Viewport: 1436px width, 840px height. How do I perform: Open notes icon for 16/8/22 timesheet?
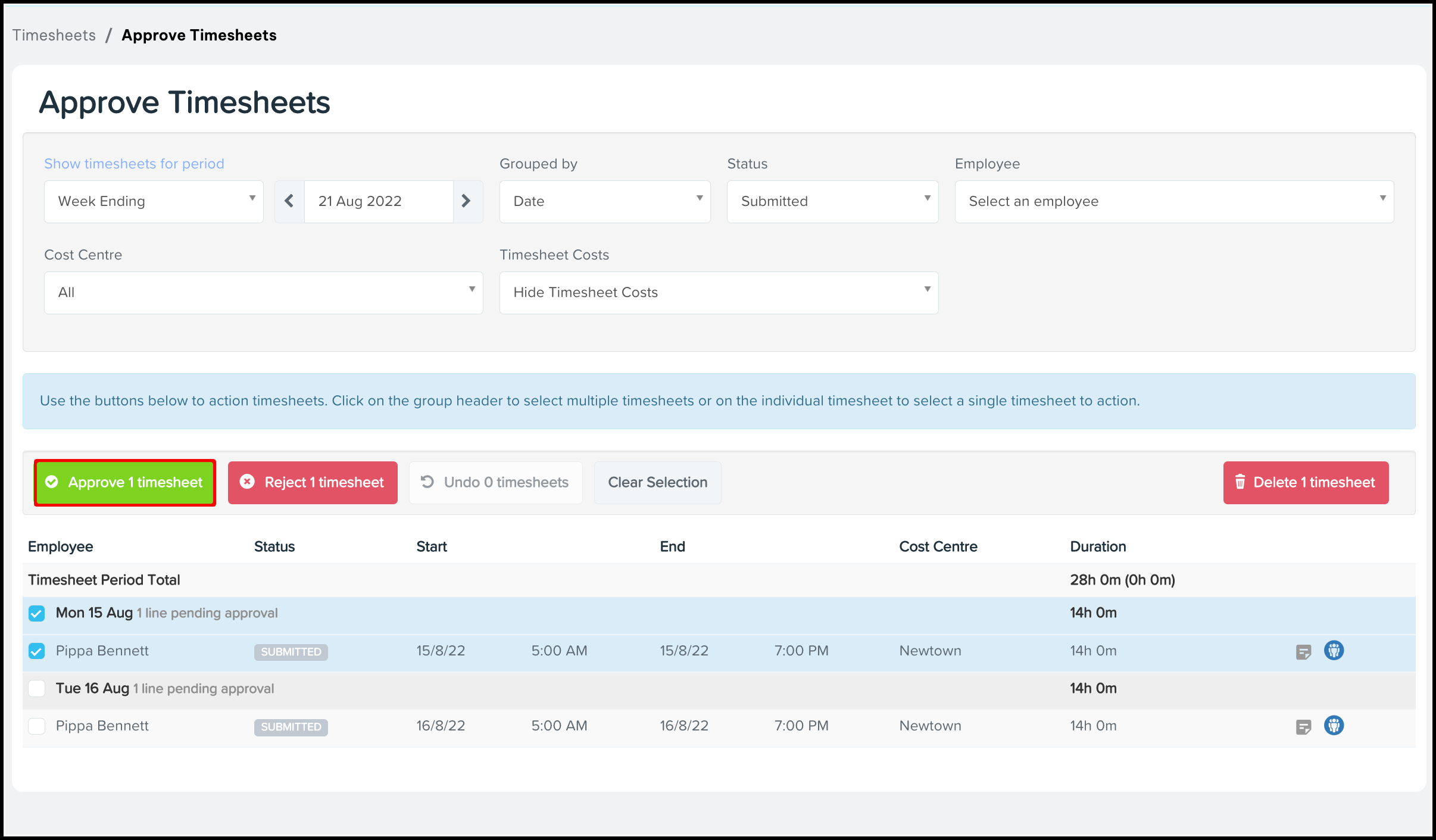click(x=1303, y=727)
